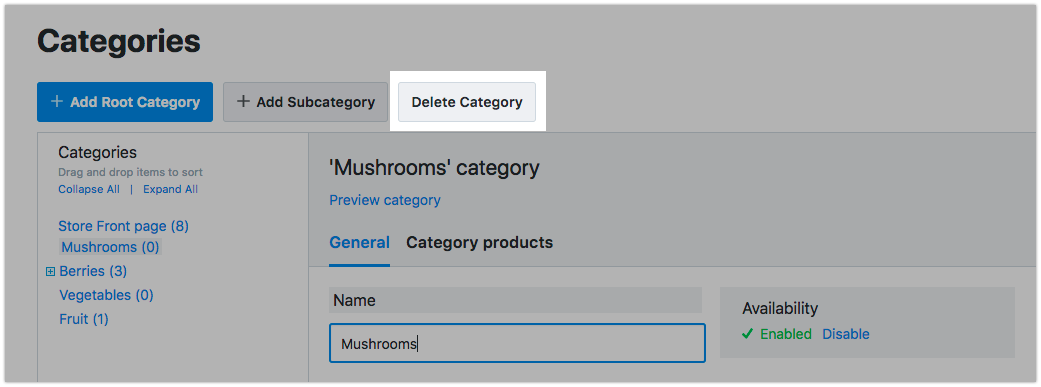
Task: Click the plus icon on Add Root Category
Action: tap(57, 102)
